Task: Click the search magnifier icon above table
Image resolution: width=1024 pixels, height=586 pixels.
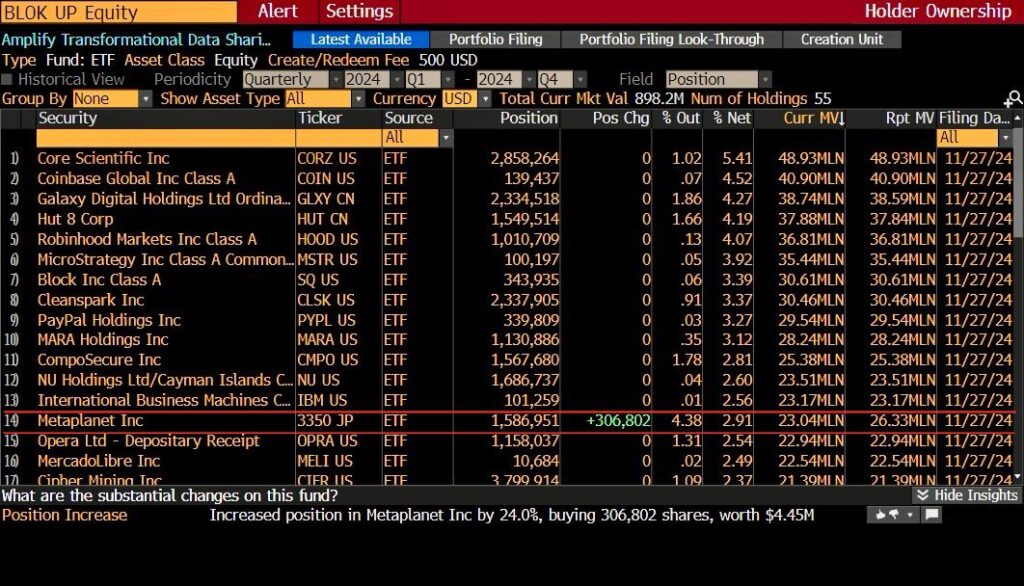Action: click(x=1013, y=98)
